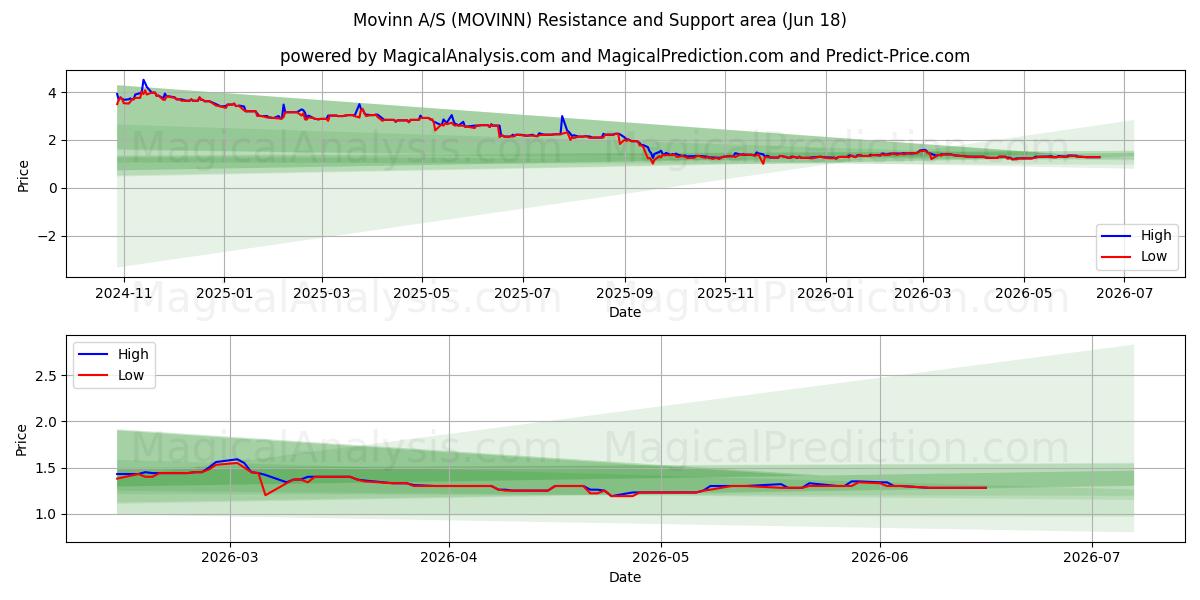
Task: Click 'High' in the bottom chart legend
Action: click(x=133, y=354)
